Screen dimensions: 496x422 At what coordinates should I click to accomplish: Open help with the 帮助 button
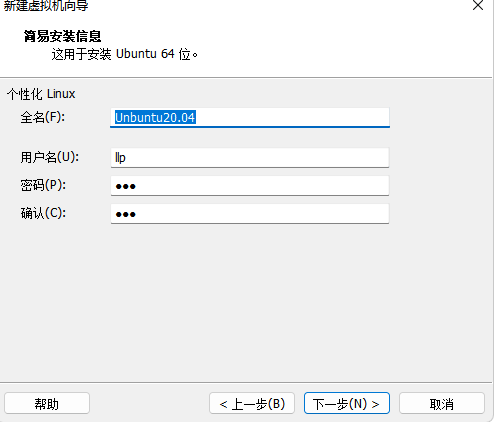pyautogui.click(x=47, y=403)
